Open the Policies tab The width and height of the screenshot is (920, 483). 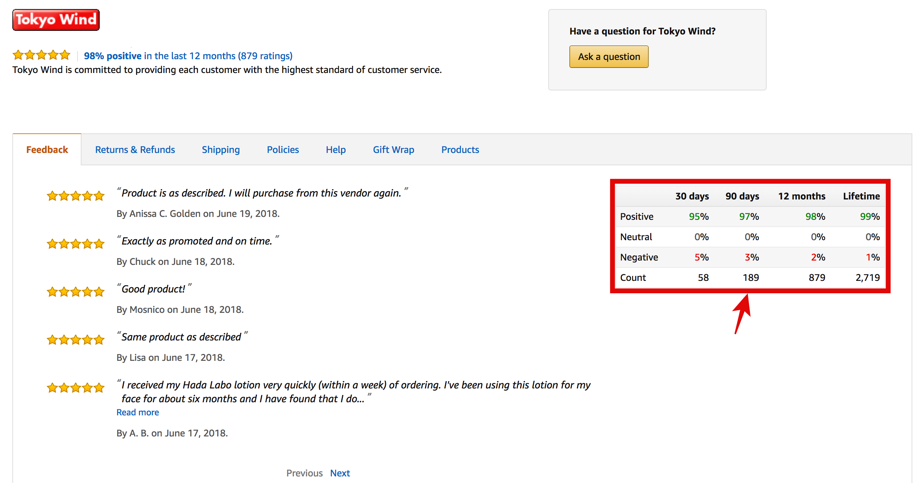point(283,150)
